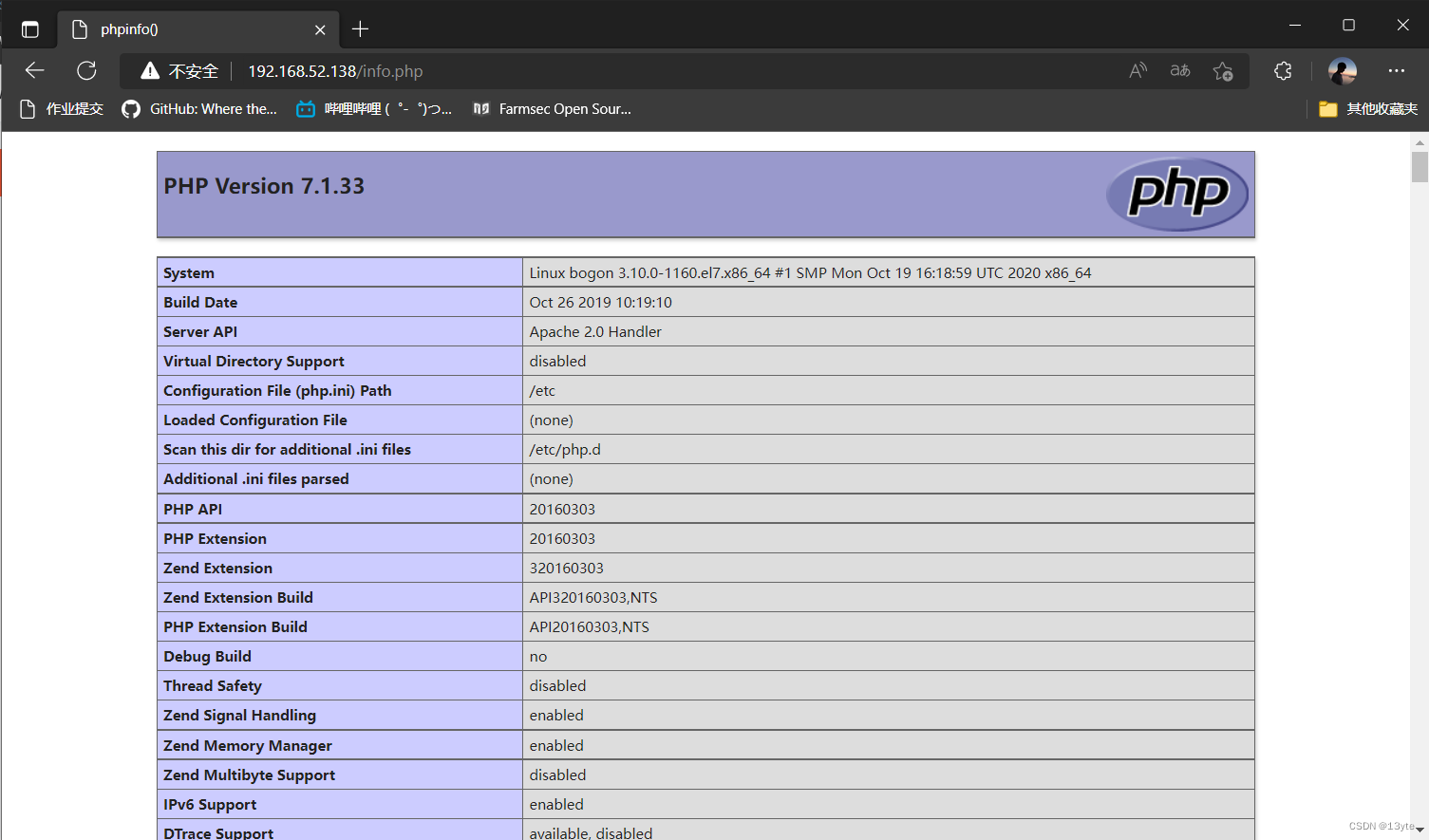Click the scrollbar up arrow
This screenshot has width=1429, height=840.
1420,141
